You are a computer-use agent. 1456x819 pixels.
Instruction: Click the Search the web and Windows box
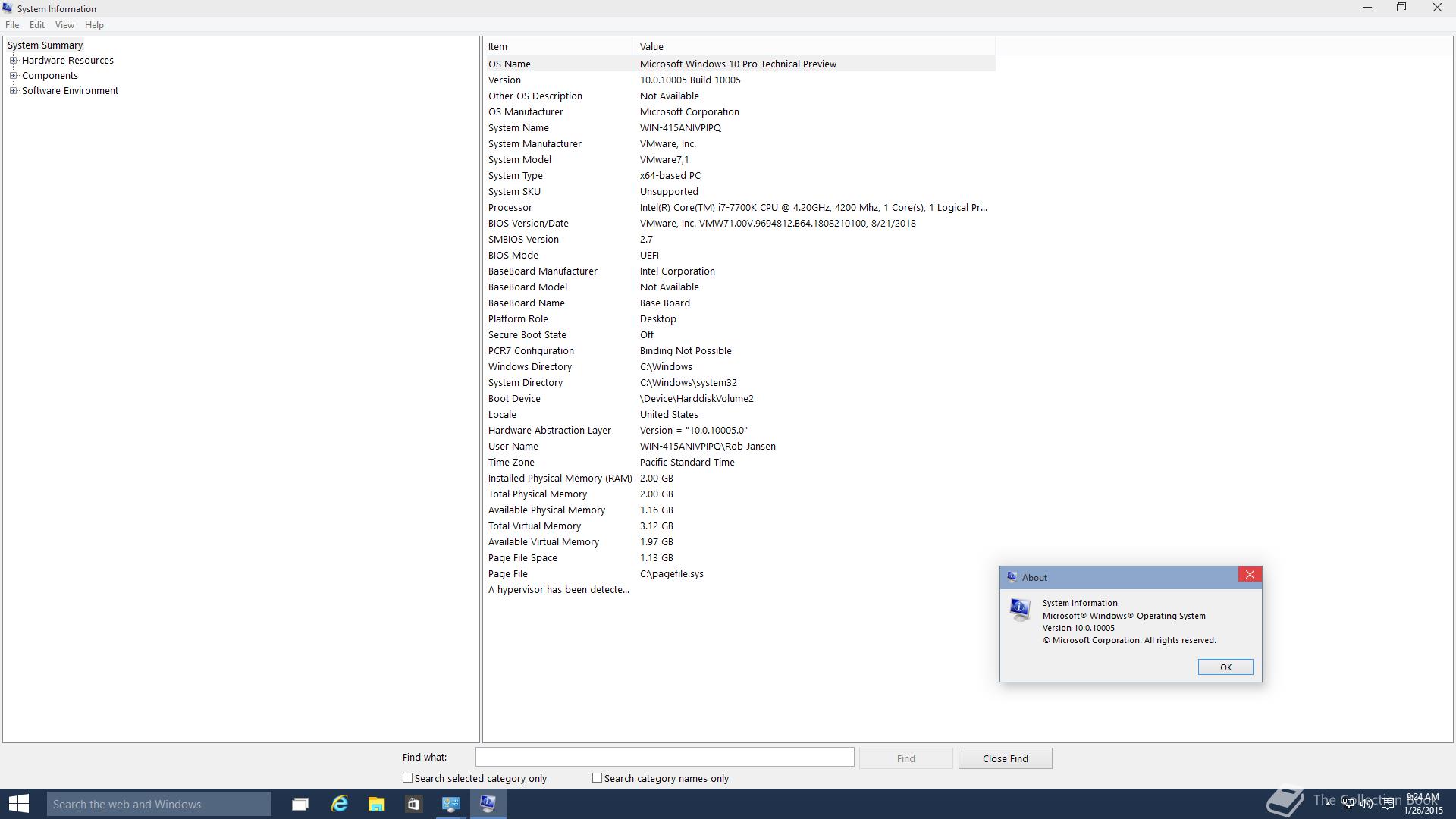(159, 804)
